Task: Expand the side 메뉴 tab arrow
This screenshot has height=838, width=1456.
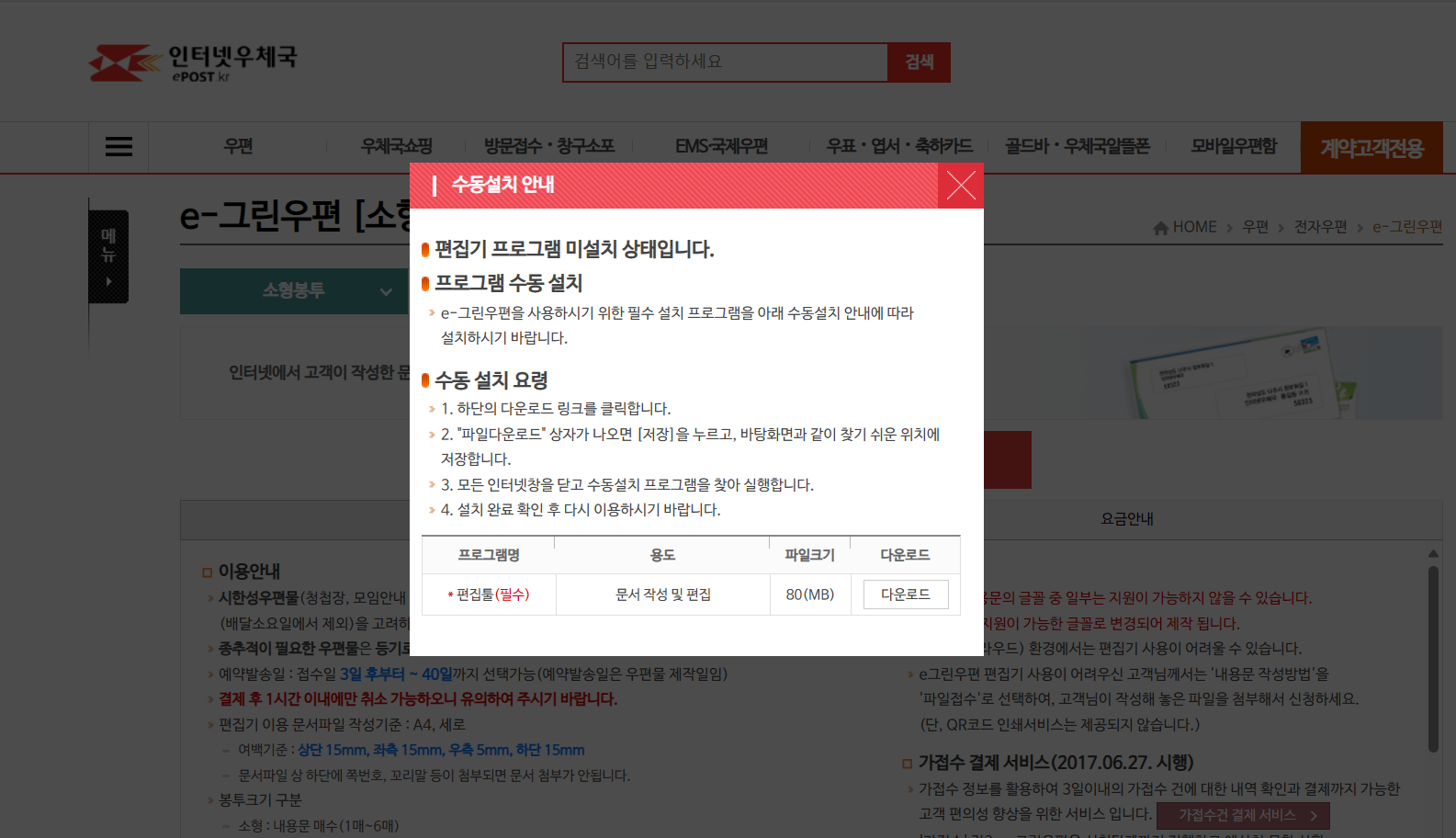Action: (108, 281)
